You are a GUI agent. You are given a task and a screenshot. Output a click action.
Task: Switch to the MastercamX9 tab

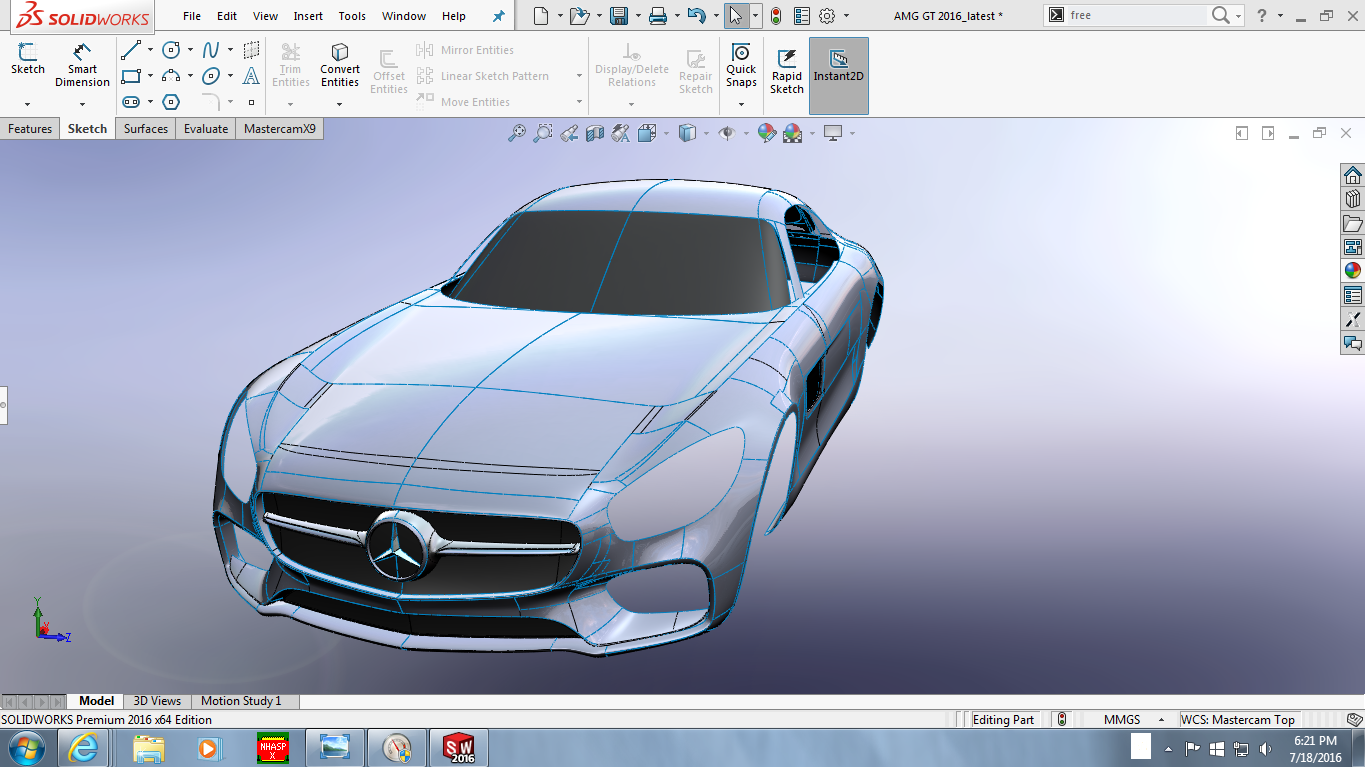tap(280, 129)
